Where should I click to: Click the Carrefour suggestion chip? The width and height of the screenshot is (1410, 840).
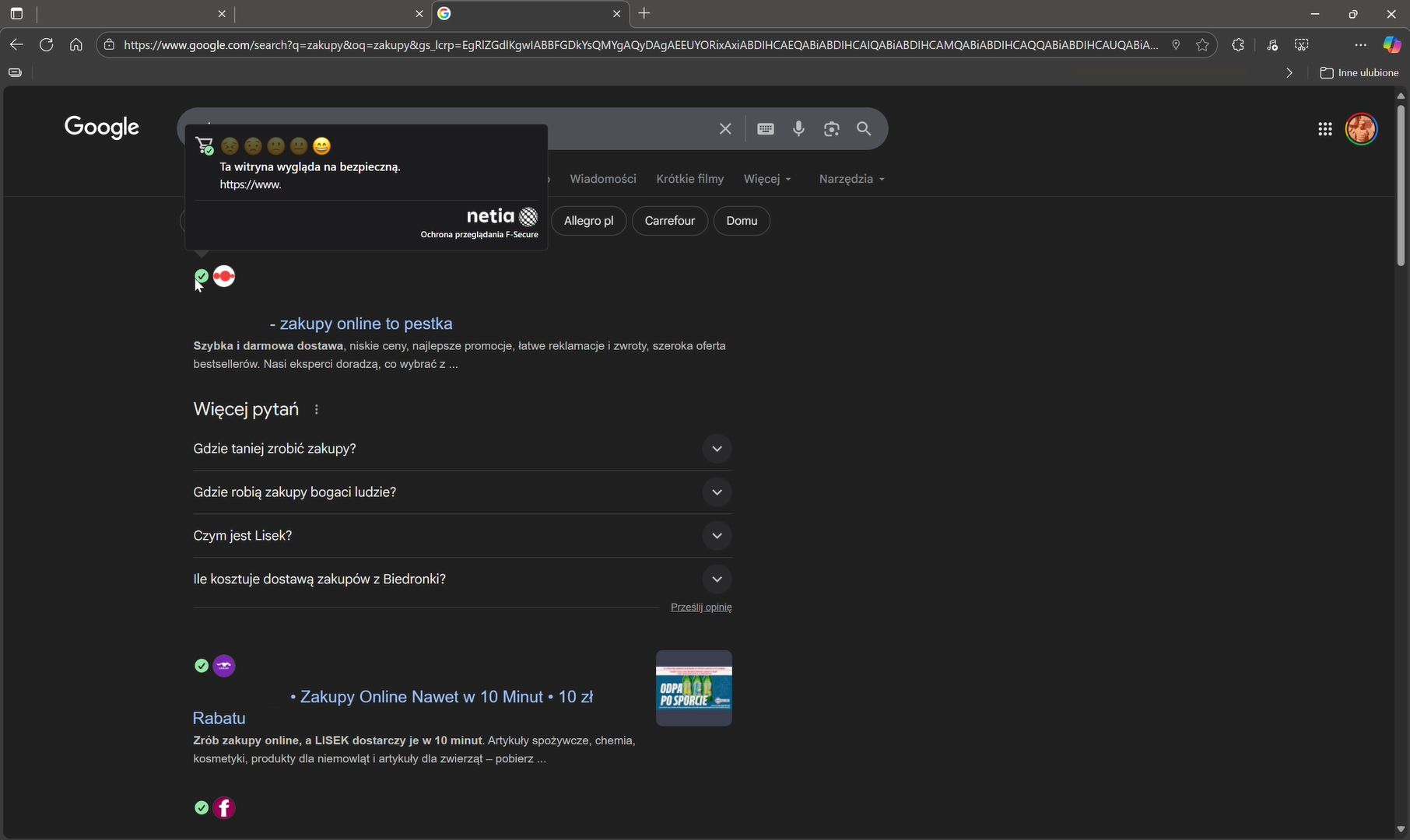click(669, 221)
